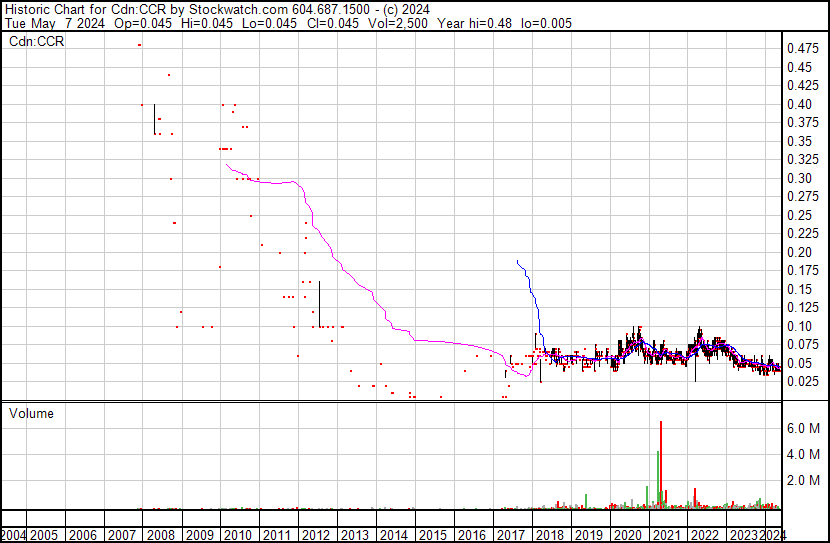Click the 0.175 price axis label
830x543 pixels.
click(802, 270)
